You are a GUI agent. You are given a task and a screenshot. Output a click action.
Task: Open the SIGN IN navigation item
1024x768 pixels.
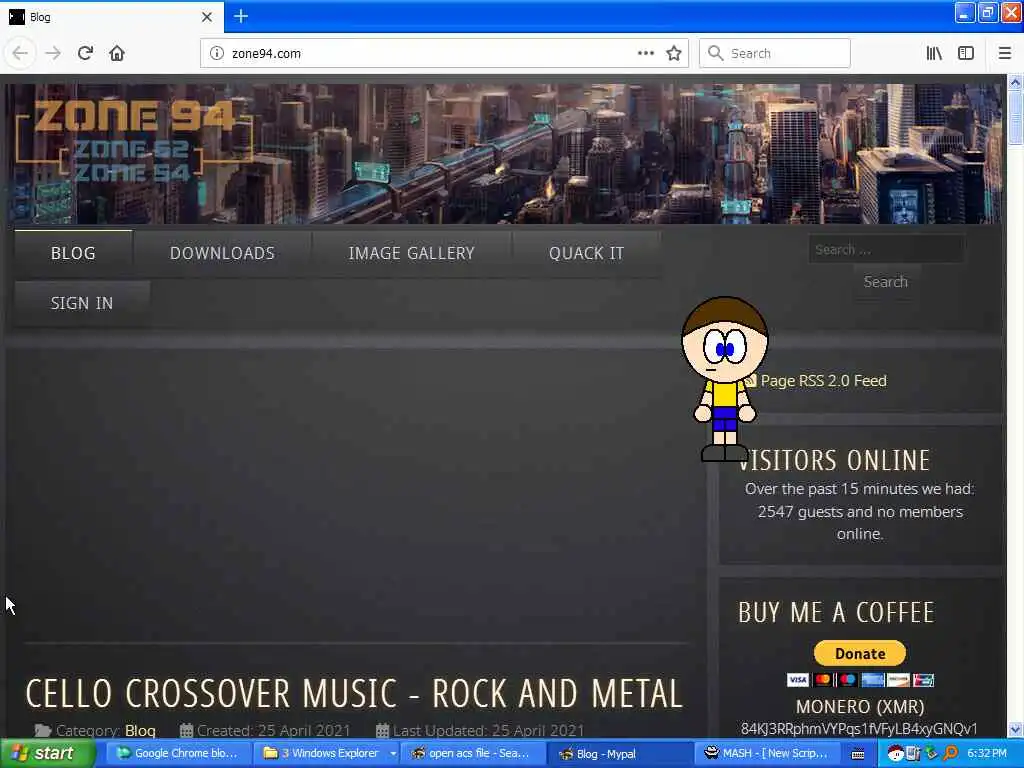point(82,303)
